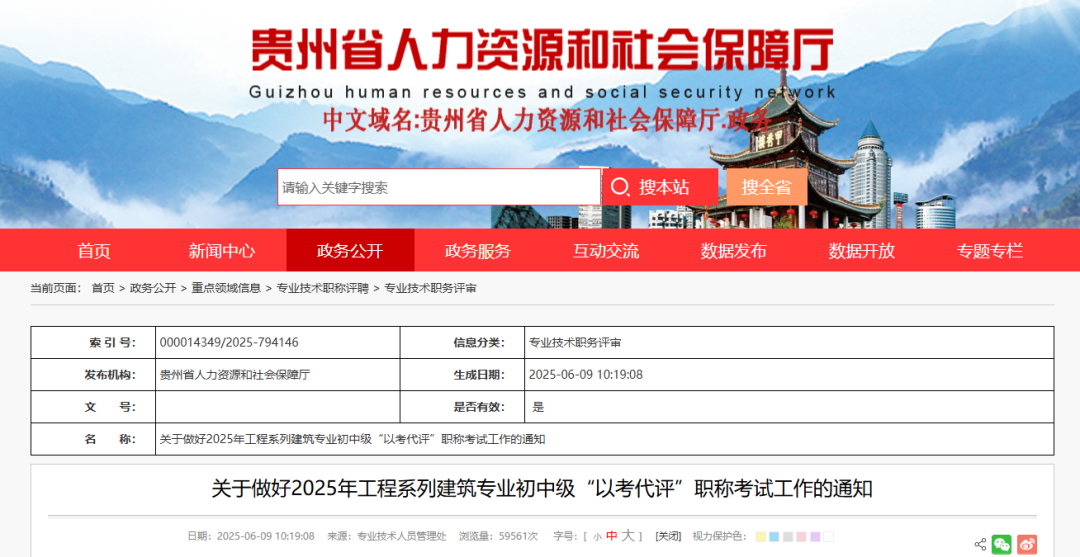Choose the purple eye-protection color swatch

pos(815,537)
